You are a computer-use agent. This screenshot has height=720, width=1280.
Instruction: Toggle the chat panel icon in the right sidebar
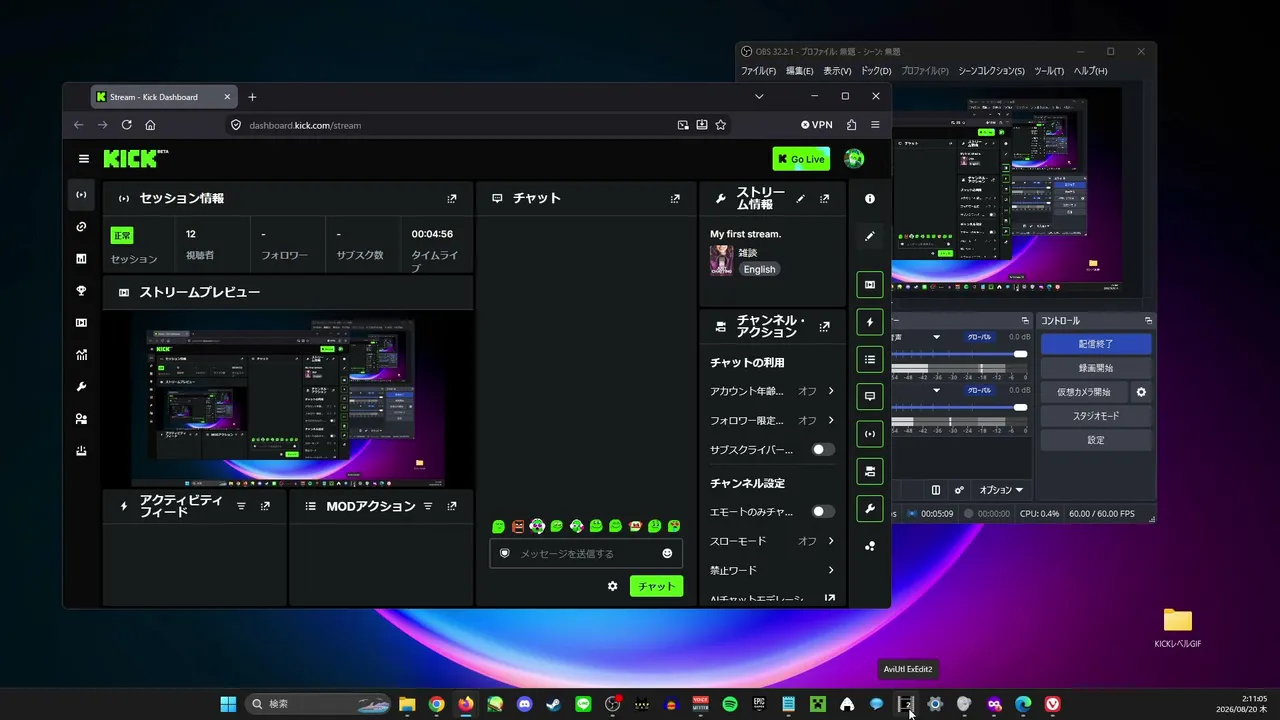coord(870,397)
